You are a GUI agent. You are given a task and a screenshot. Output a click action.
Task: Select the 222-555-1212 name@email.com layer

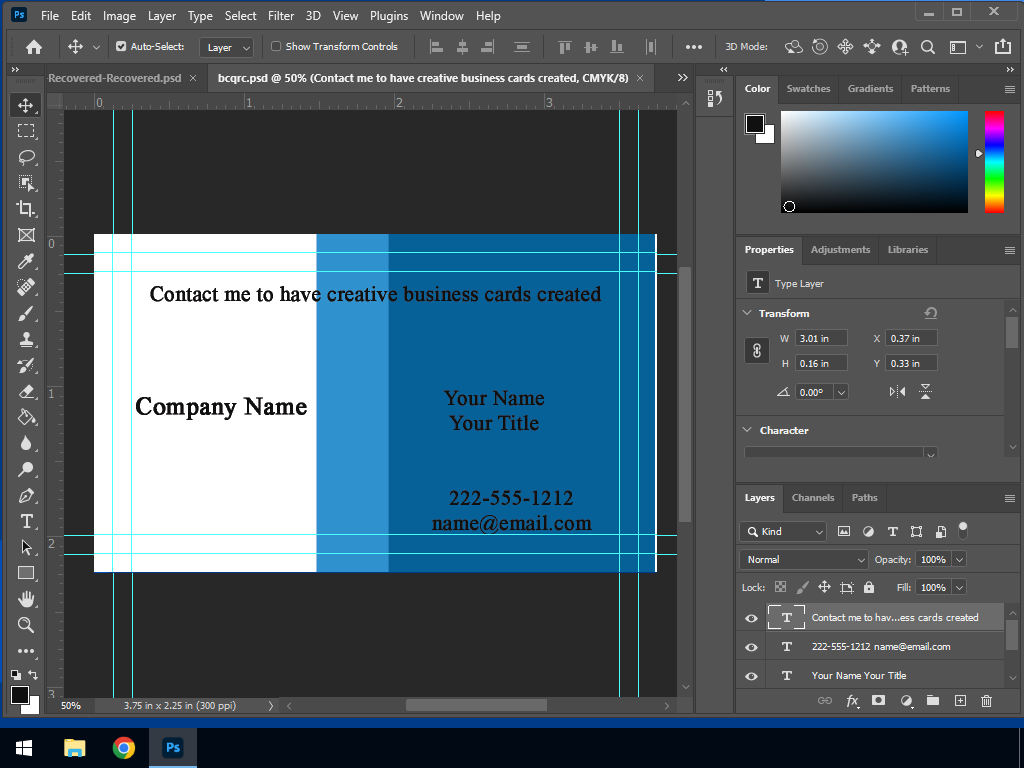pos(880,647)
